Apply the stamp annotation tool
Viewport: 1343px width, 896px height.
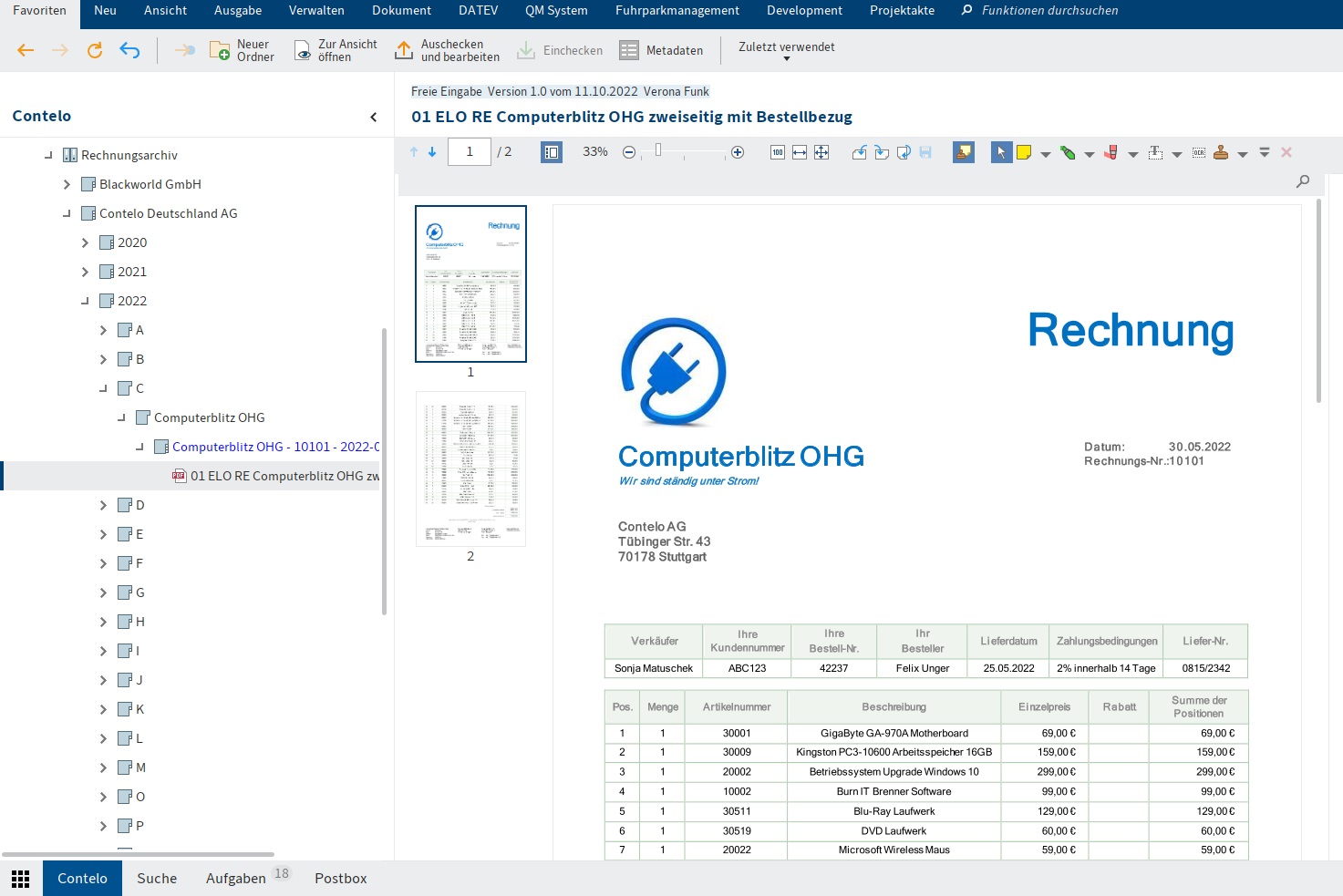(1222, 152)
